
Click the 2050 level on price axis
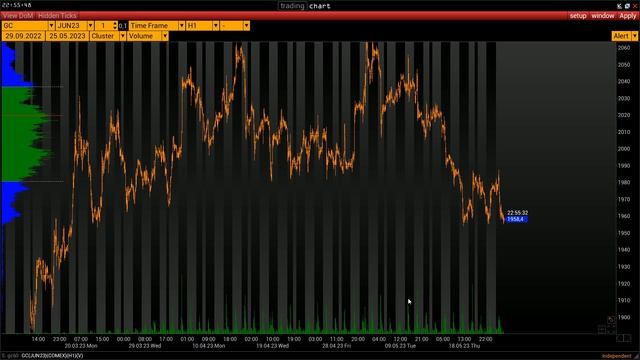coord(624,64)
